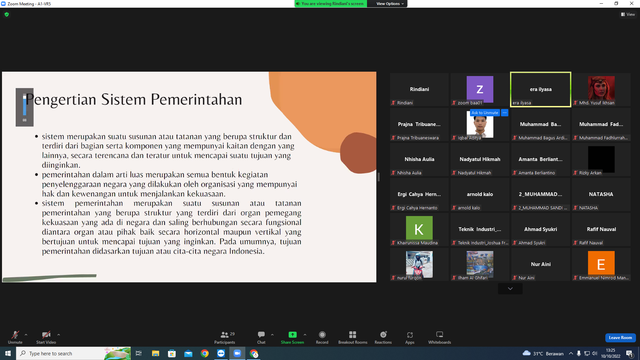
Task: Open Mail app from taskbar
Action: point(188,353)
